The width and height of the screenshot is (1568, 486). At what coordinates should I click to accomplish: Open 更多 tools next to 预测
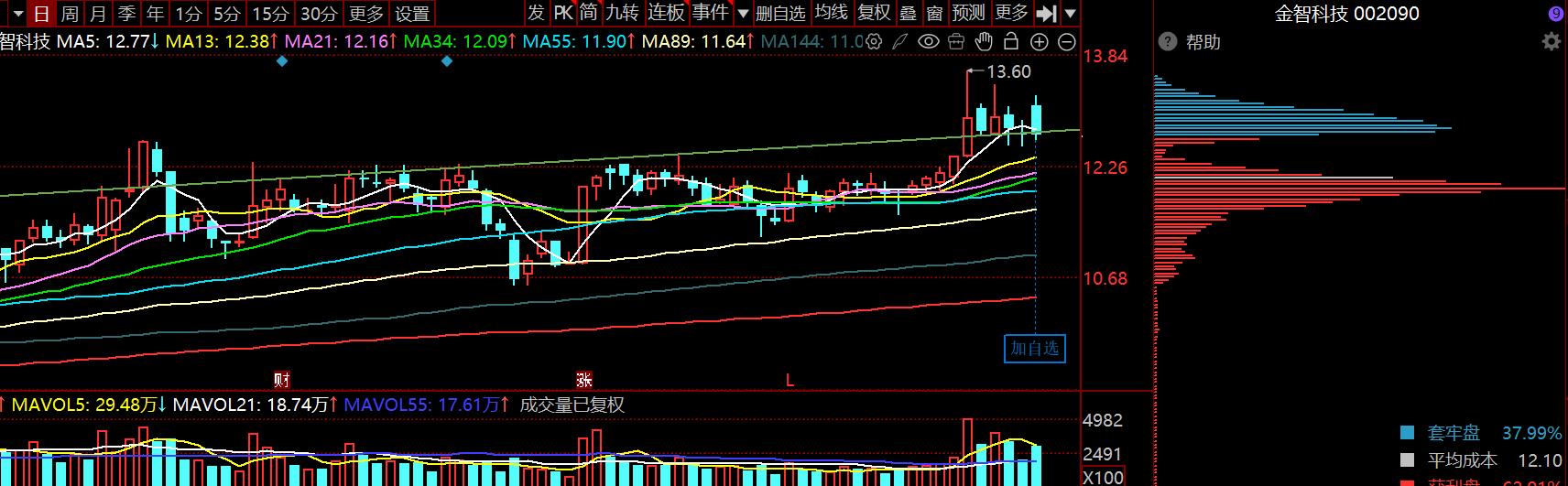[x=1011, y=13]
